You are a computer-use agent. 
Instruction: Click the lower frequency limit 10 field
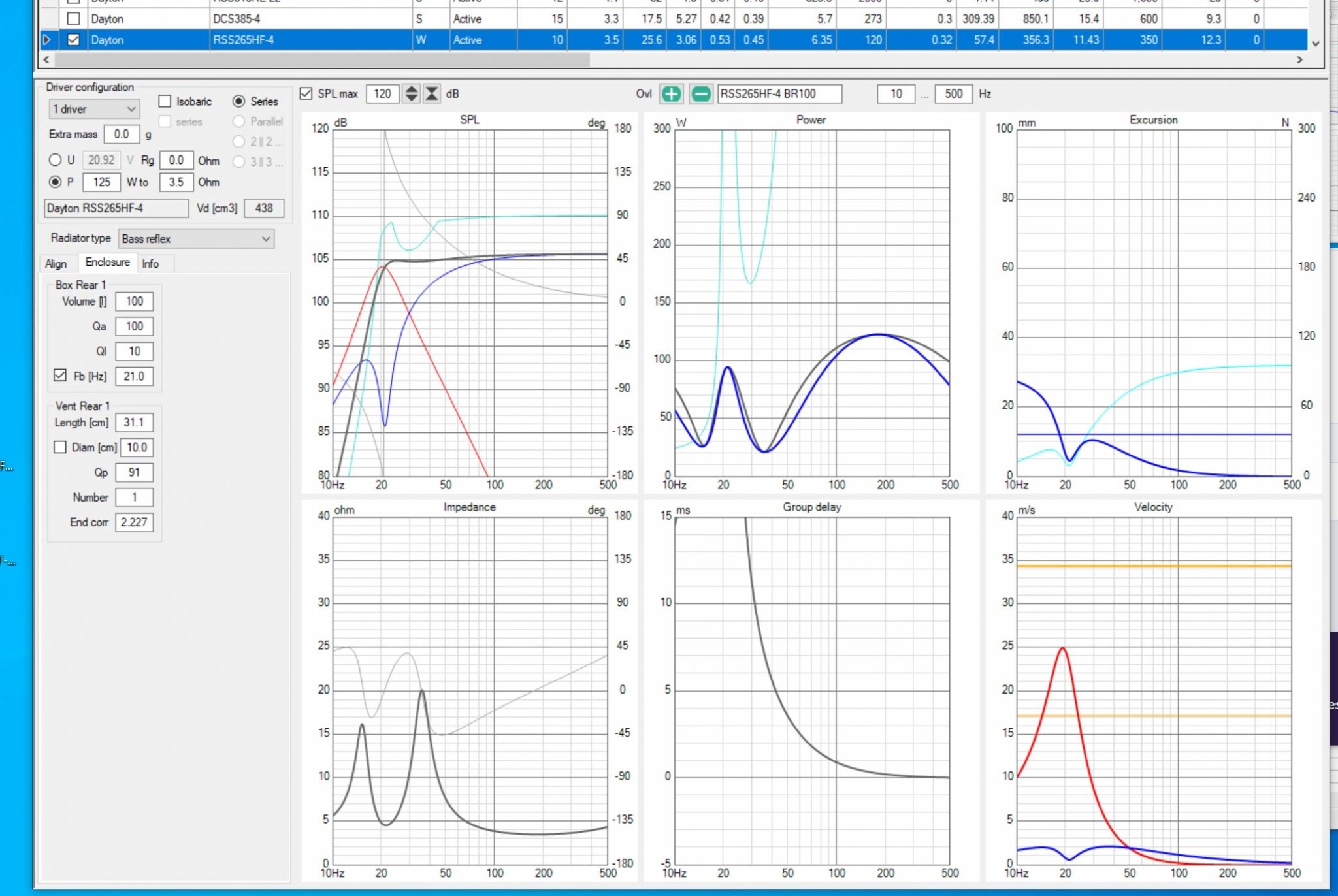(896, 94)
